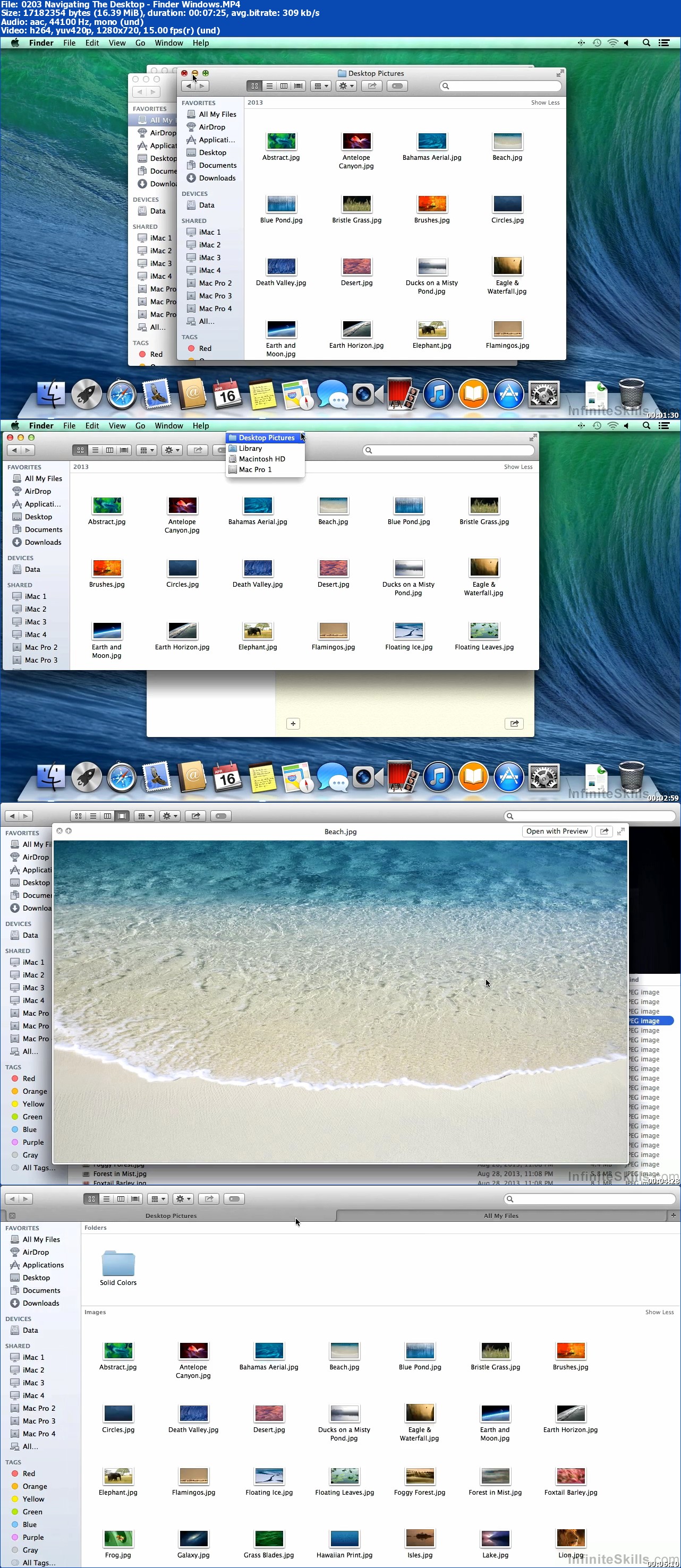Toggle Cover Flow view behind Beach.jpg Quick Look
The width and height of the screenshot is (681, 1568).
click(x=122, y=816)
